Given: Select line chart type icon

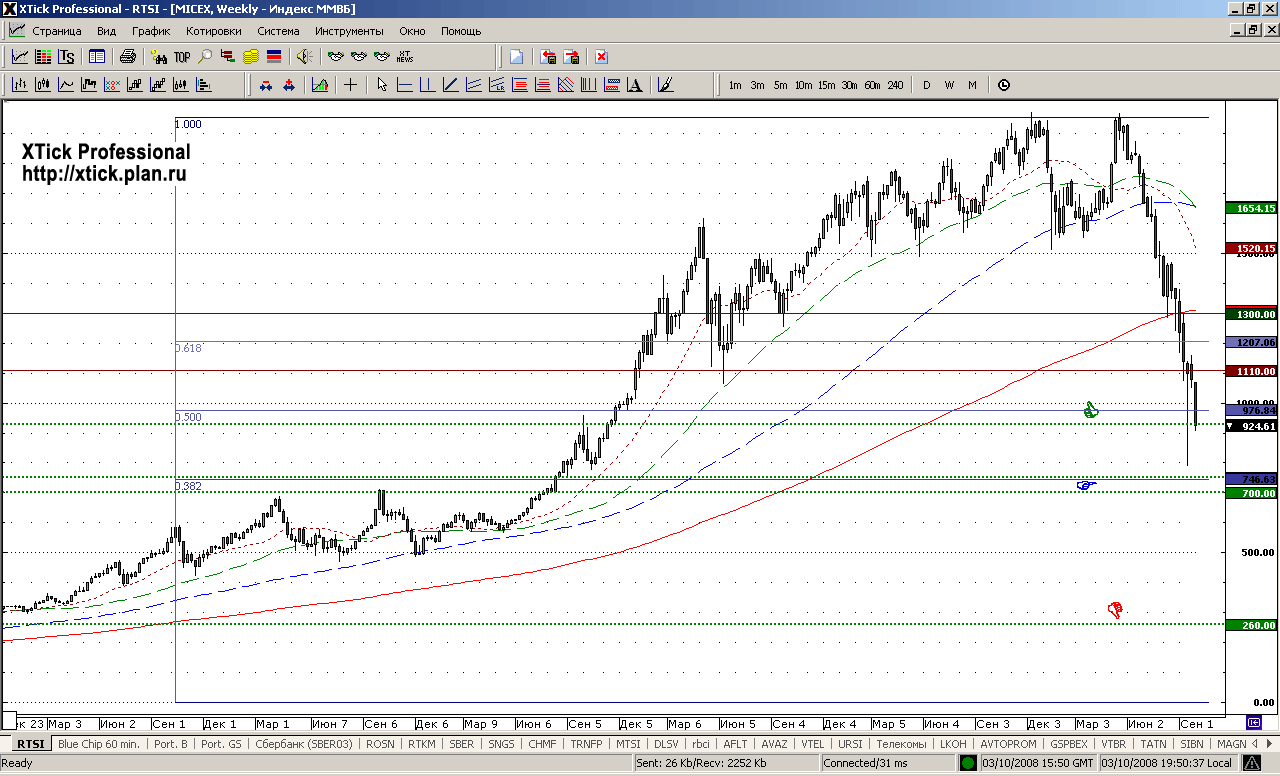Looking at the screenshot, I should pos(66,85).
